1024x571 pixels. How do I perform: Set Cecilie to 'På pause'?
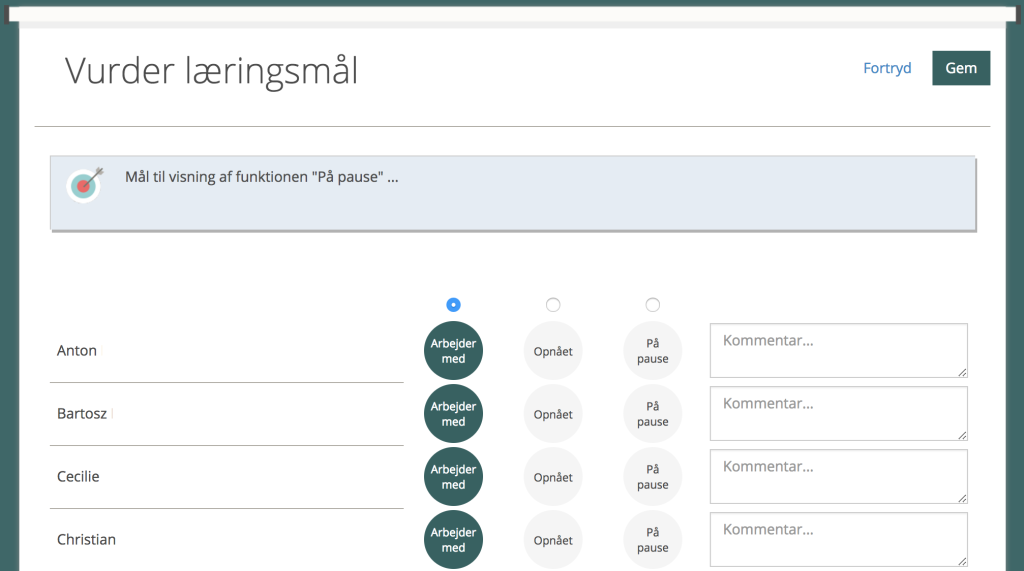(653, 477)
